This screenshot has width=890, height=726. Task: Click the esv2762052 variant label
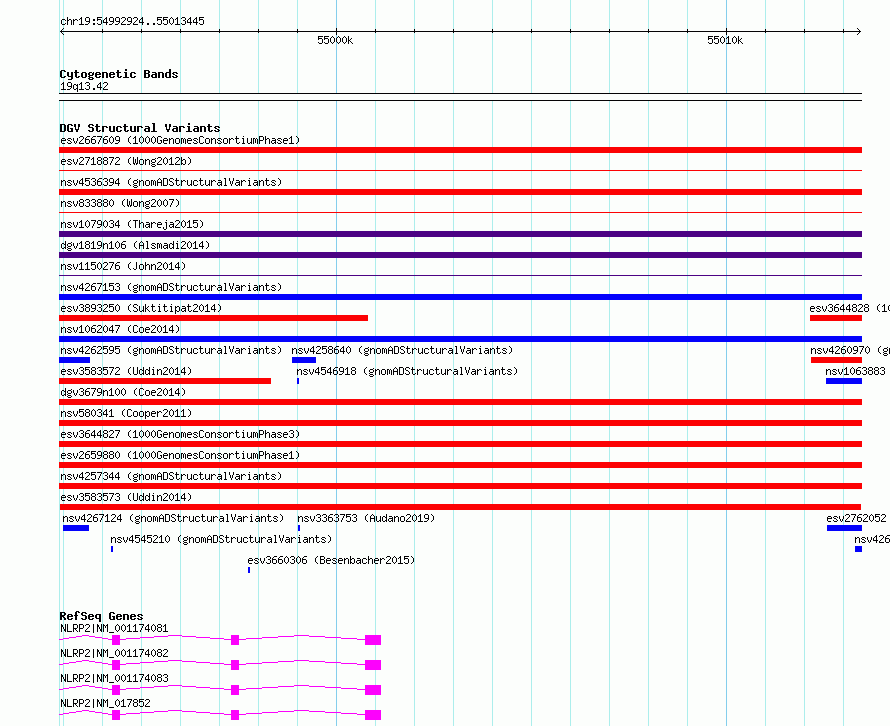[856, 518]
